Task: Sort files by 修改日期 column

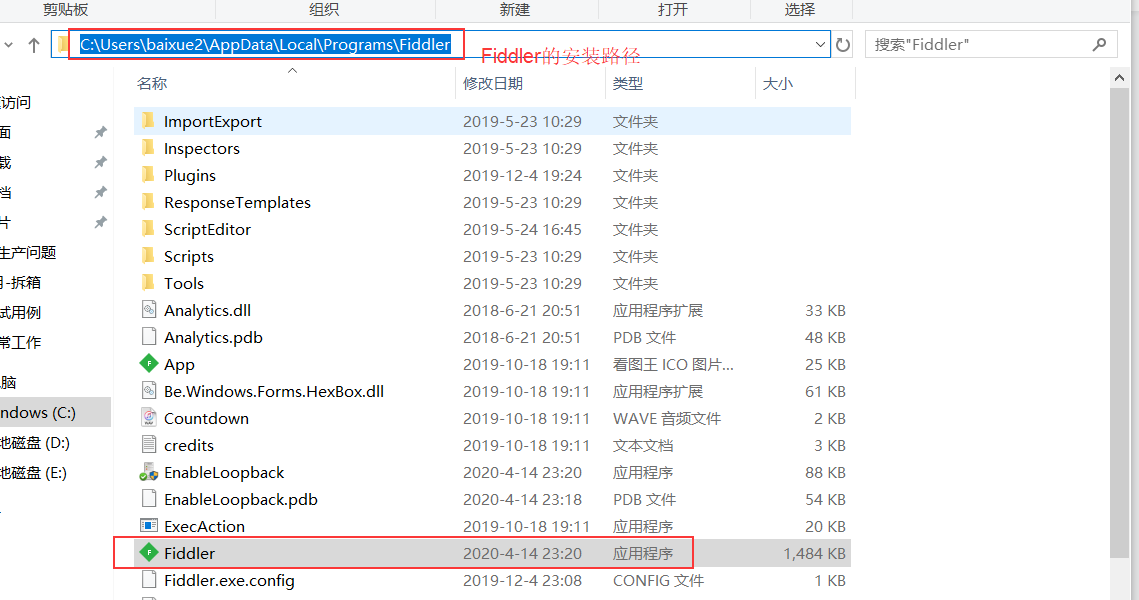Action: (x=493, y=84)
